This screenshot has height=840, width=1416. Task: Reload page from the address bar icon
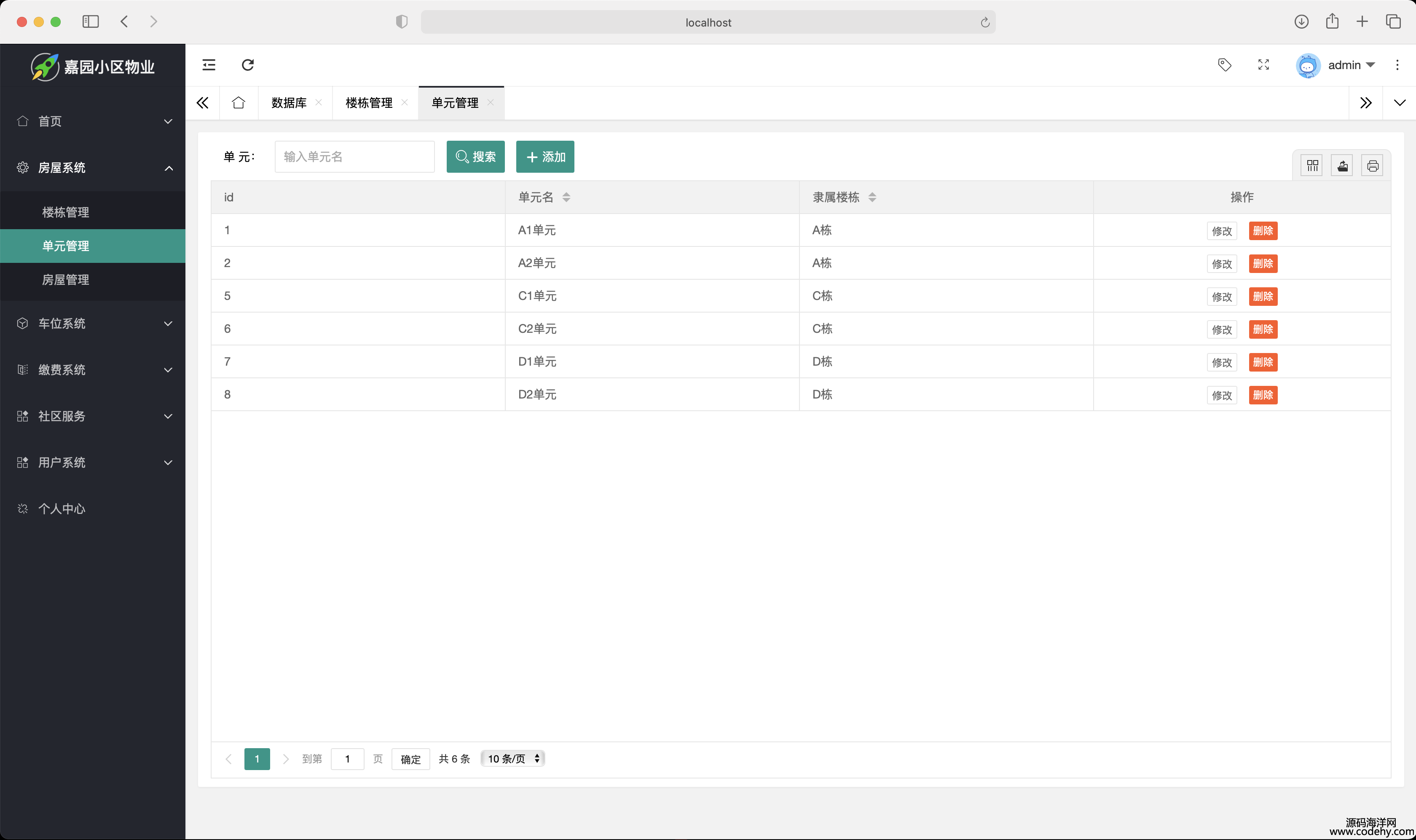(984, 22)
